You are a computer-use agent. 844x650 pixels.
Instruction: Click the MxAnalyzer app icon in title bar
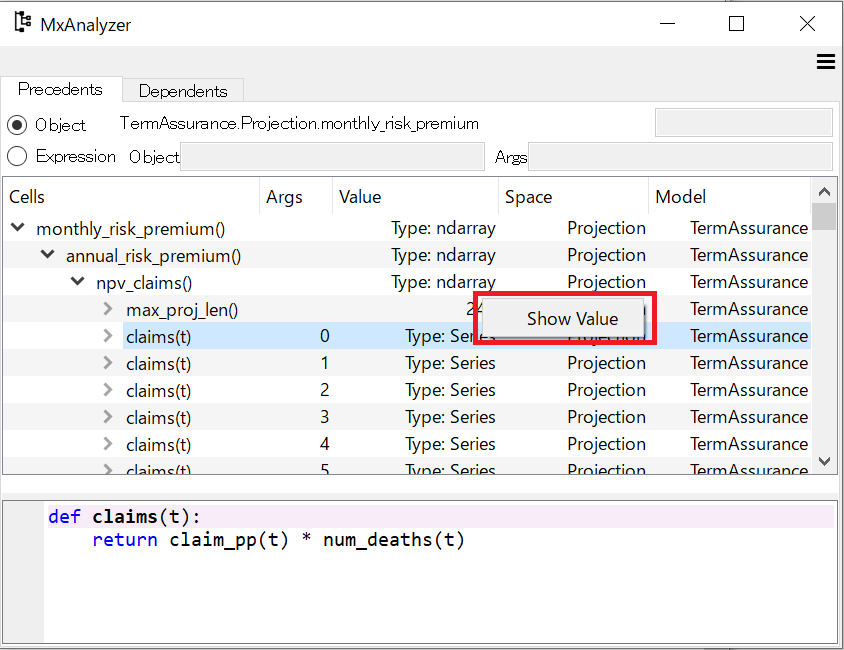(22, 23)
